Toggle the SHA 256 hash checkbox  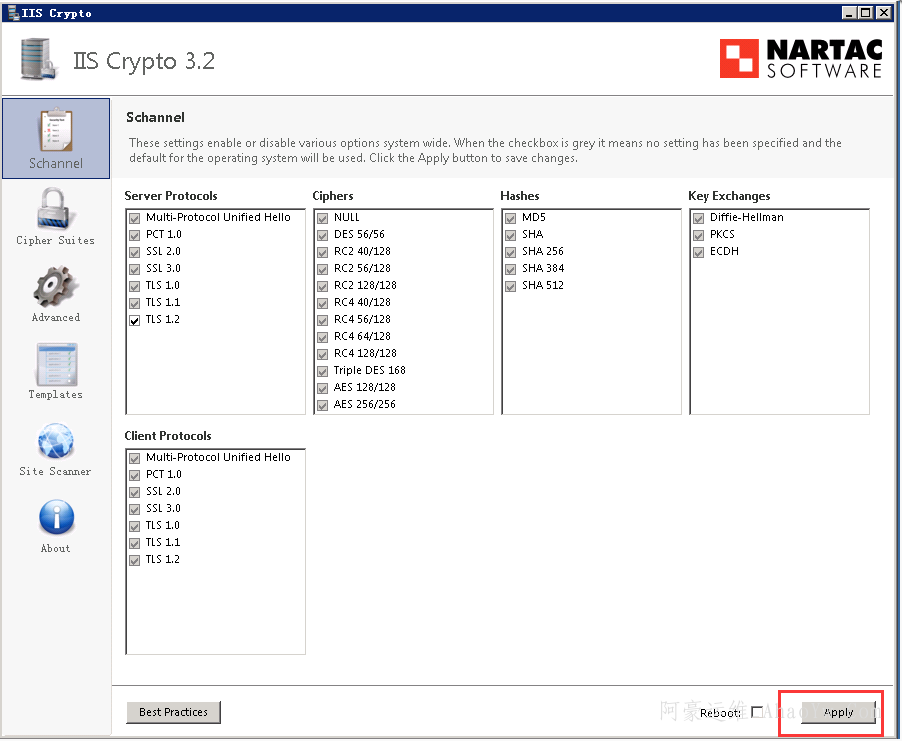[510, 253]
